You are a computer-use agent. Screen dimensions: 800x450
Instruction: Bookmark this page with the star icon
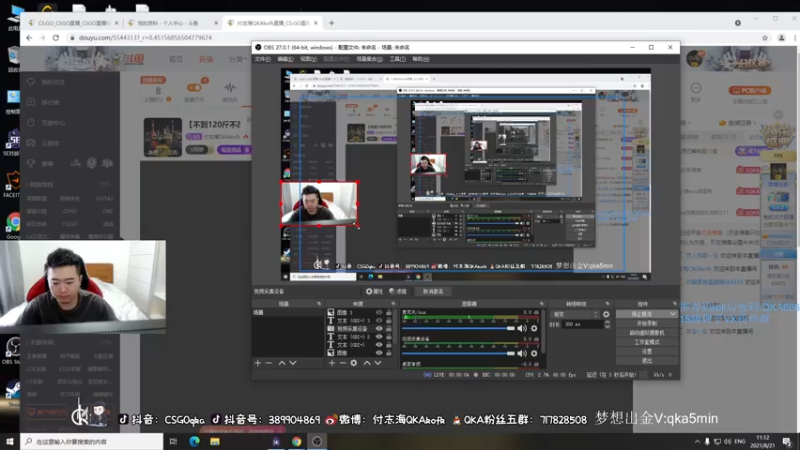764,38
